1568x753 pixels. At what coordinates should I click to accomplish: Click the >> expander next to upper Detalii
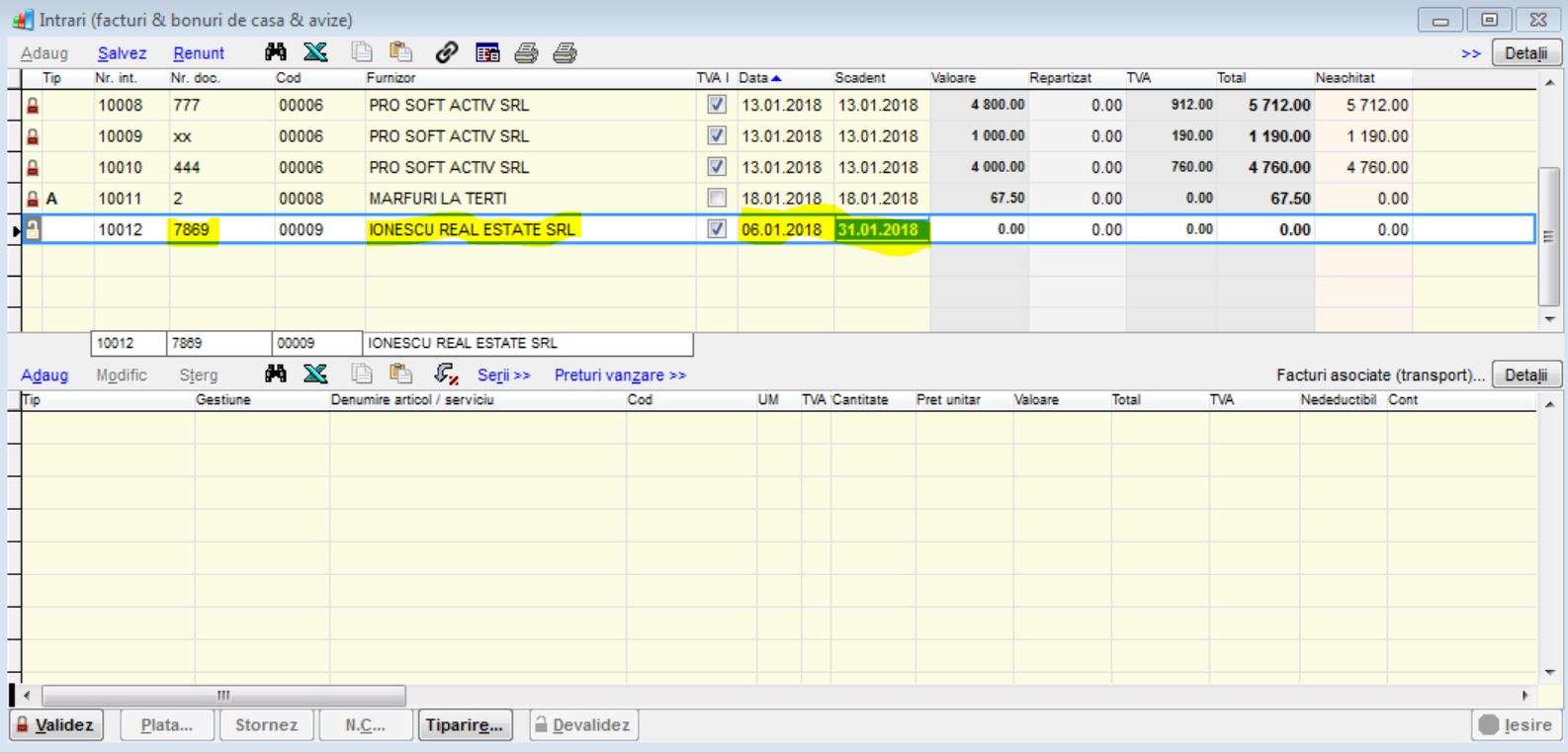click(1471, 53)
